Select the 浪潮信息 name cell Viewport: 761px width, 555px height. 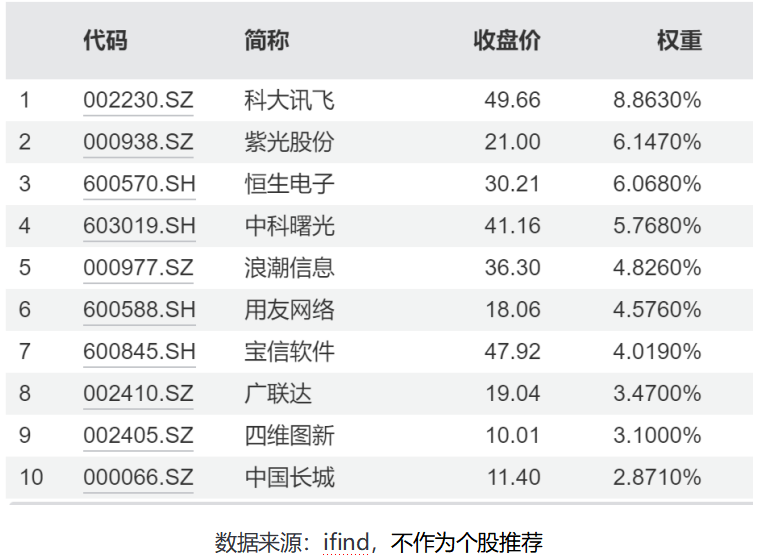coord(289,268)
